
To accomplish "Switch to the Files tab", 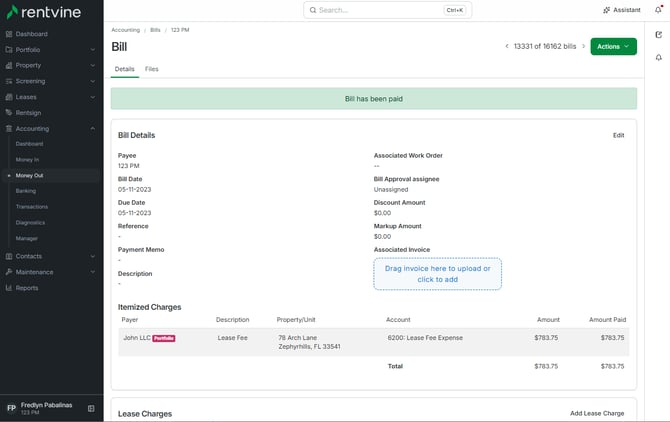I will [x=152, y=69].
